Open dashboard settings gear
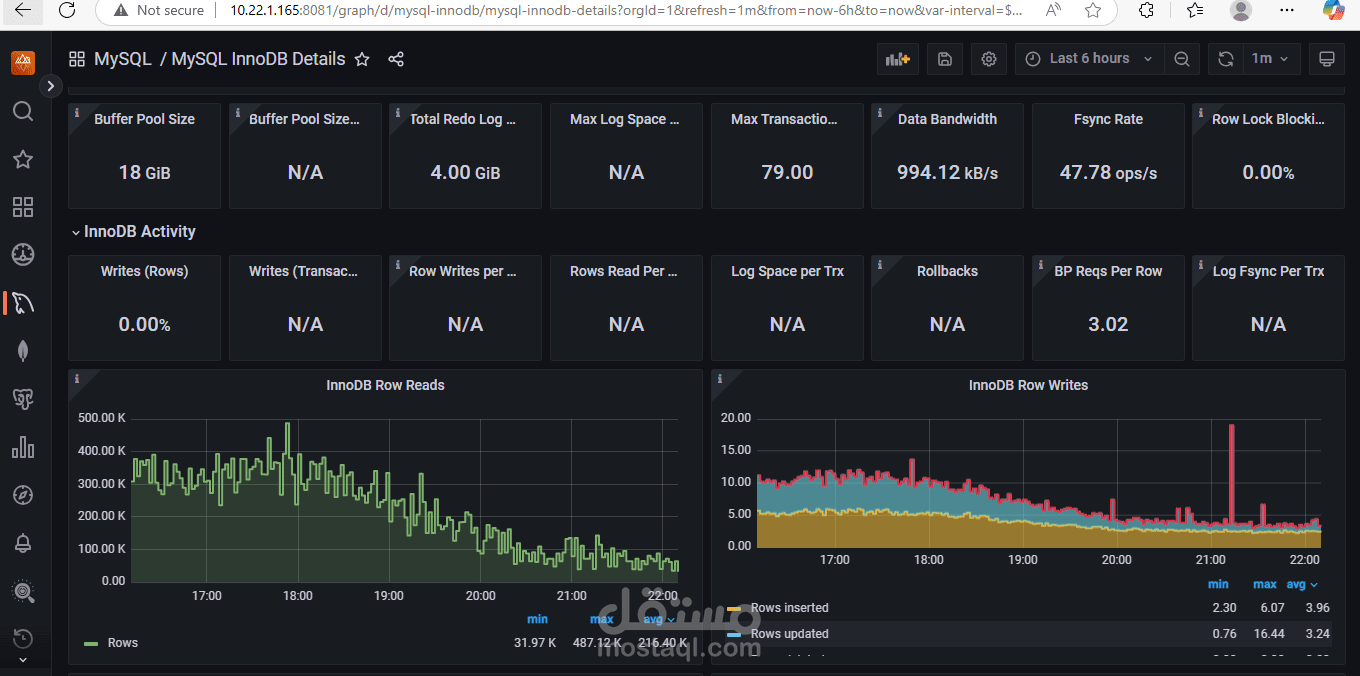This screenshot has width=1360, height=676. 989,59
